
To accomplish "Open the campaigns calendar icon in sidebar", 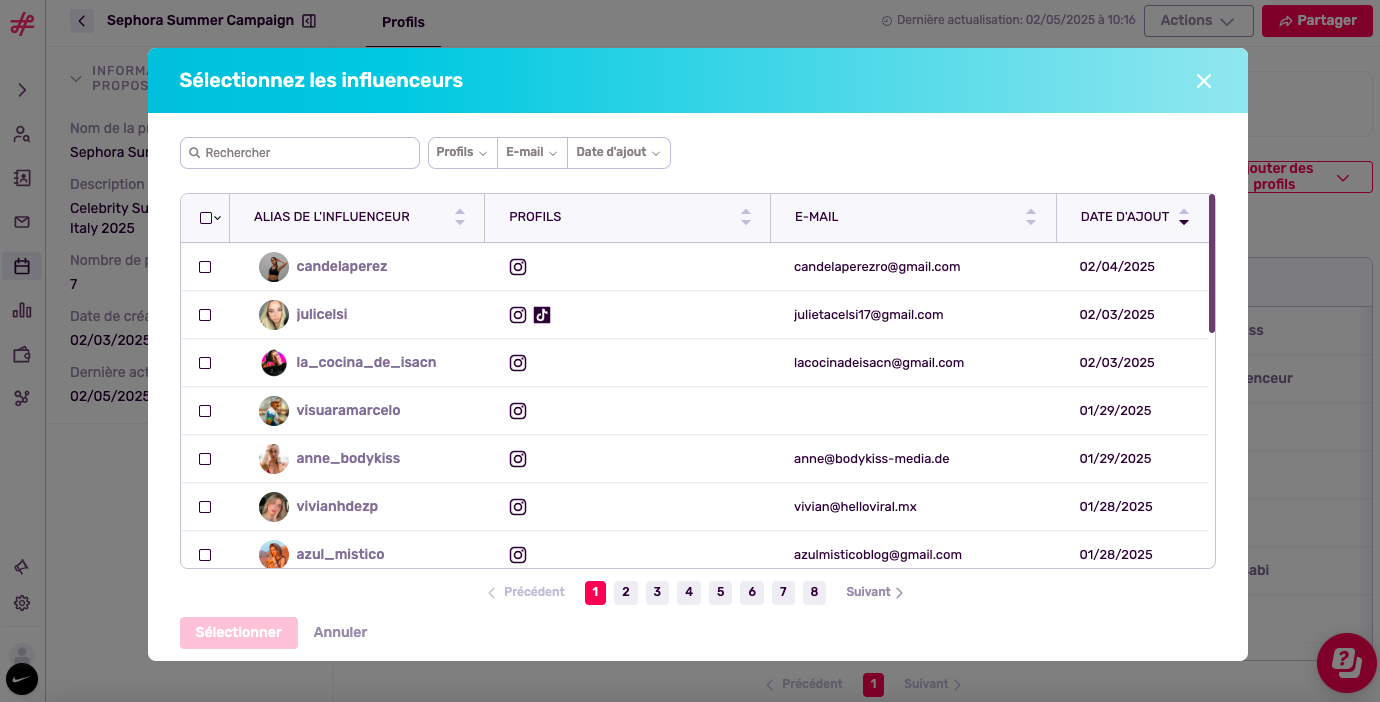I will [x=22, y=266].
